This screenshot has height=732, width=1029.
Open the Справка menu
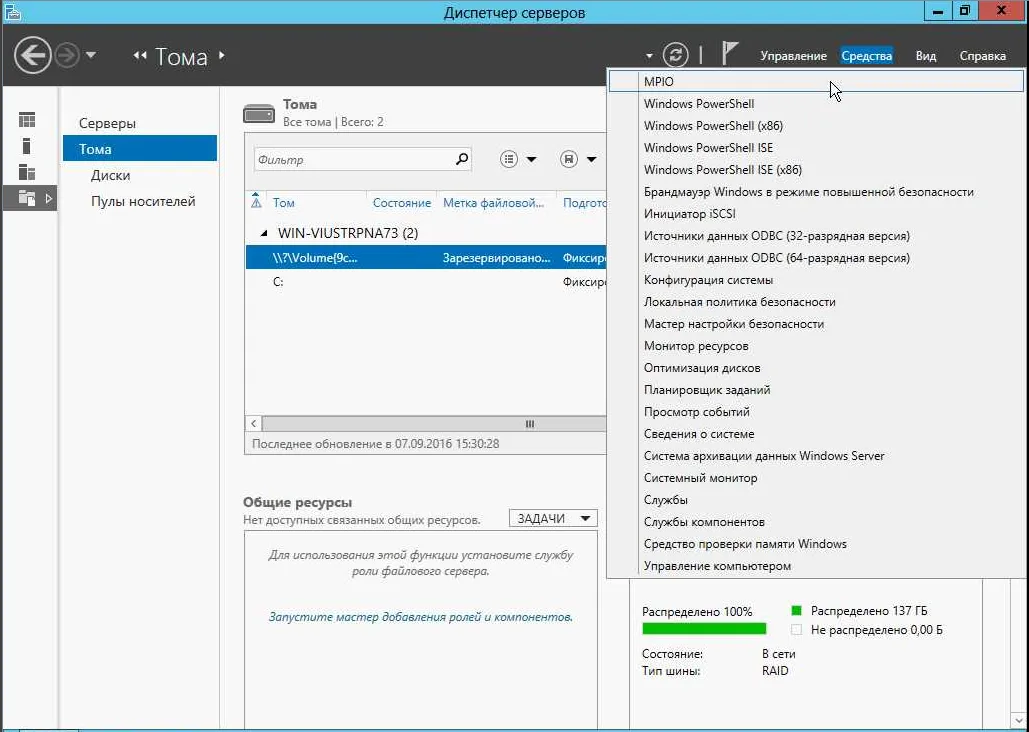point(982,56)
